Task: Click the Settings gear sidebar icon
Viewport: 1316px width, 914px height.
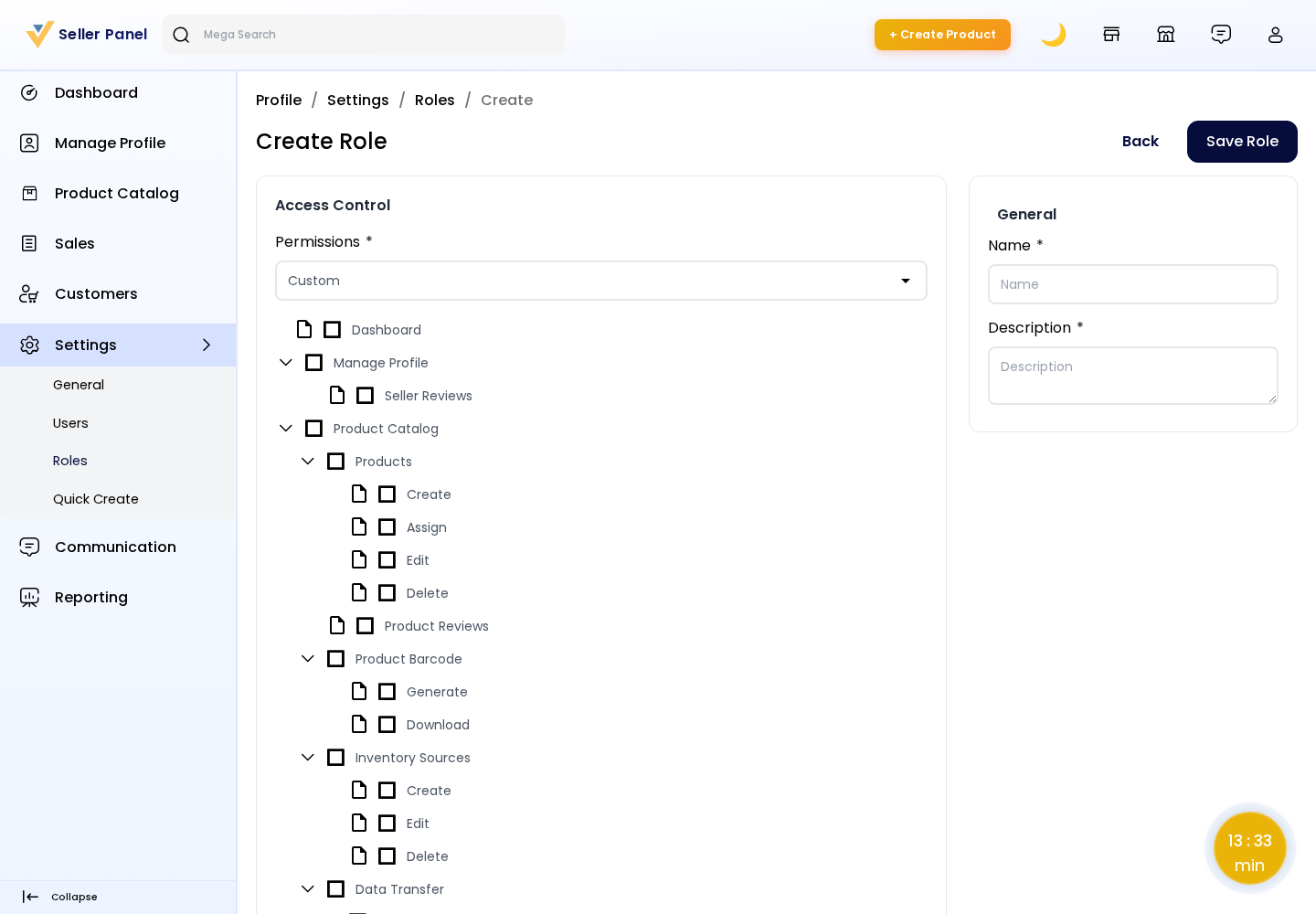Action: (29, 345)
